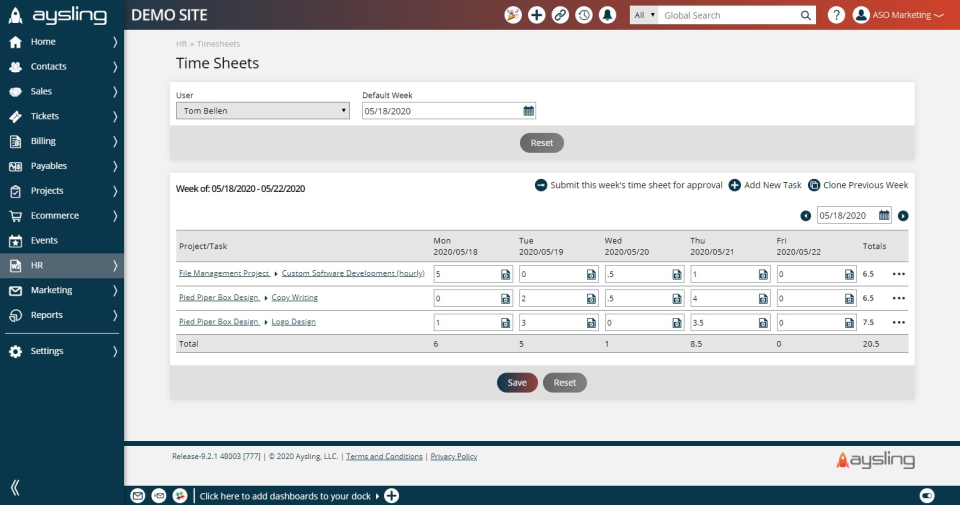Open note icon for Logo Design Thursday
Image resolution: width=960 pixels, height=505 pixels.
pos(763,323)
